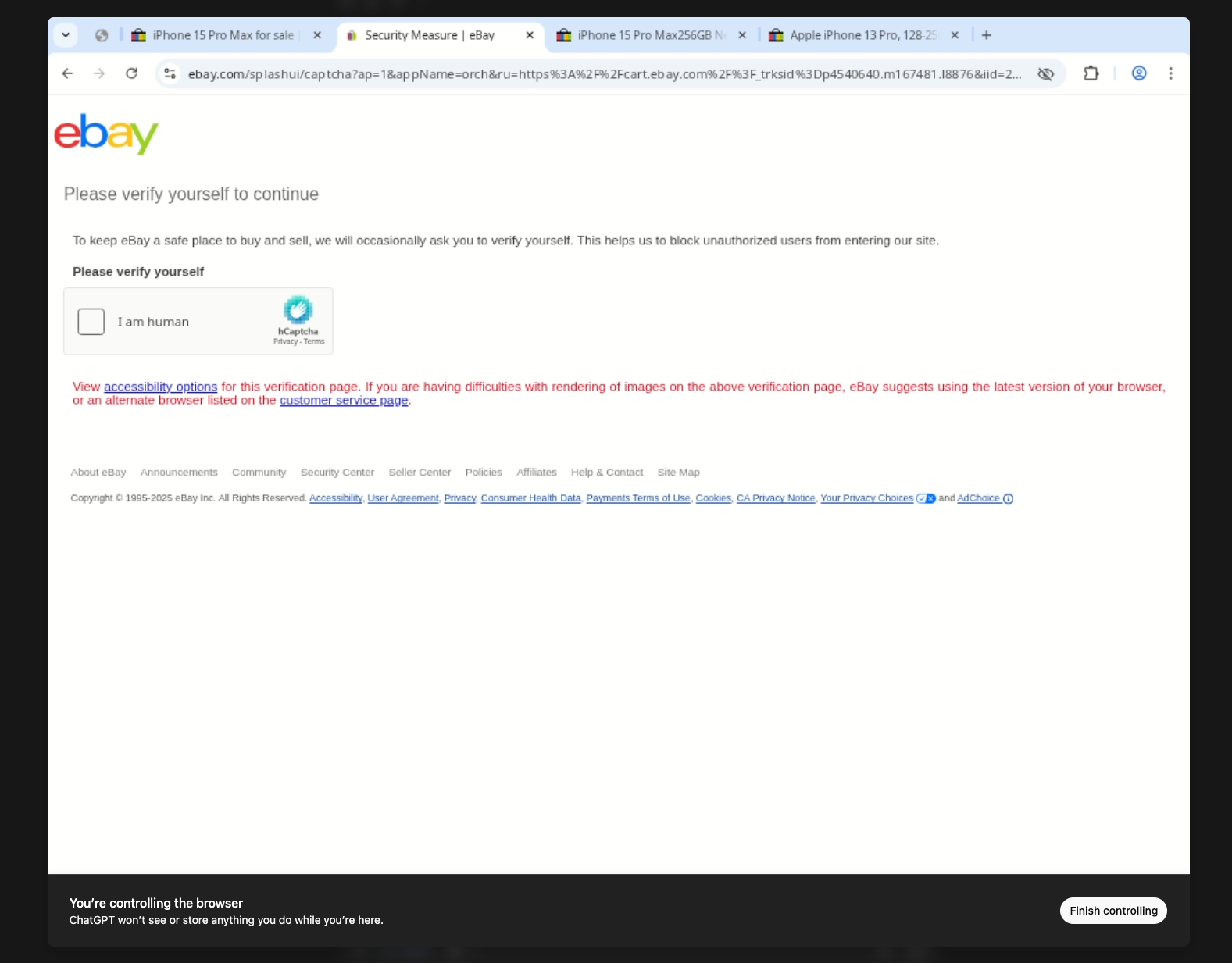The width and height of the screenshot is (1232, 963).
Task: Open the 'Announcements' footer link
Action: coord(179,473)
